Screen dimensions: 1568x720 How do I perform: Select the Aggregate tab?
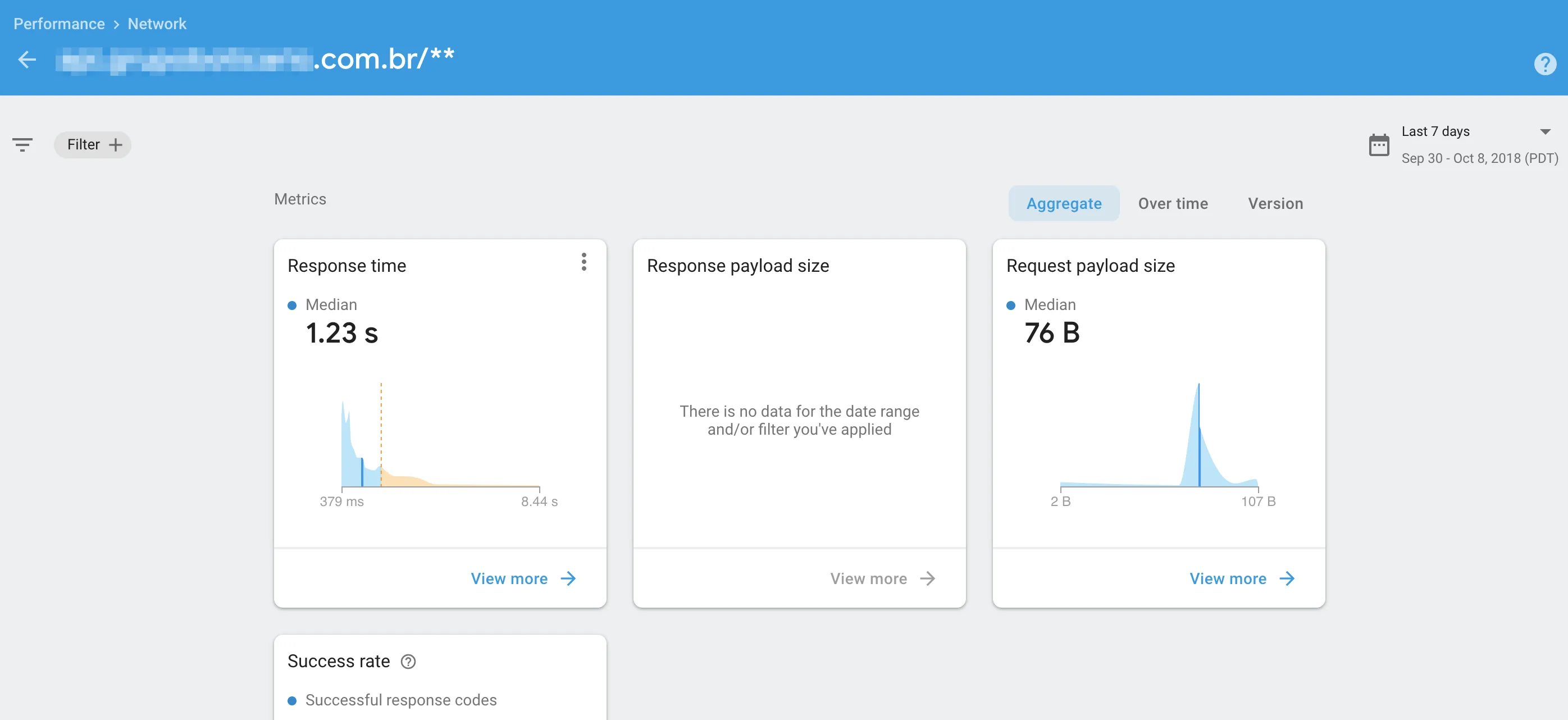1063,203
